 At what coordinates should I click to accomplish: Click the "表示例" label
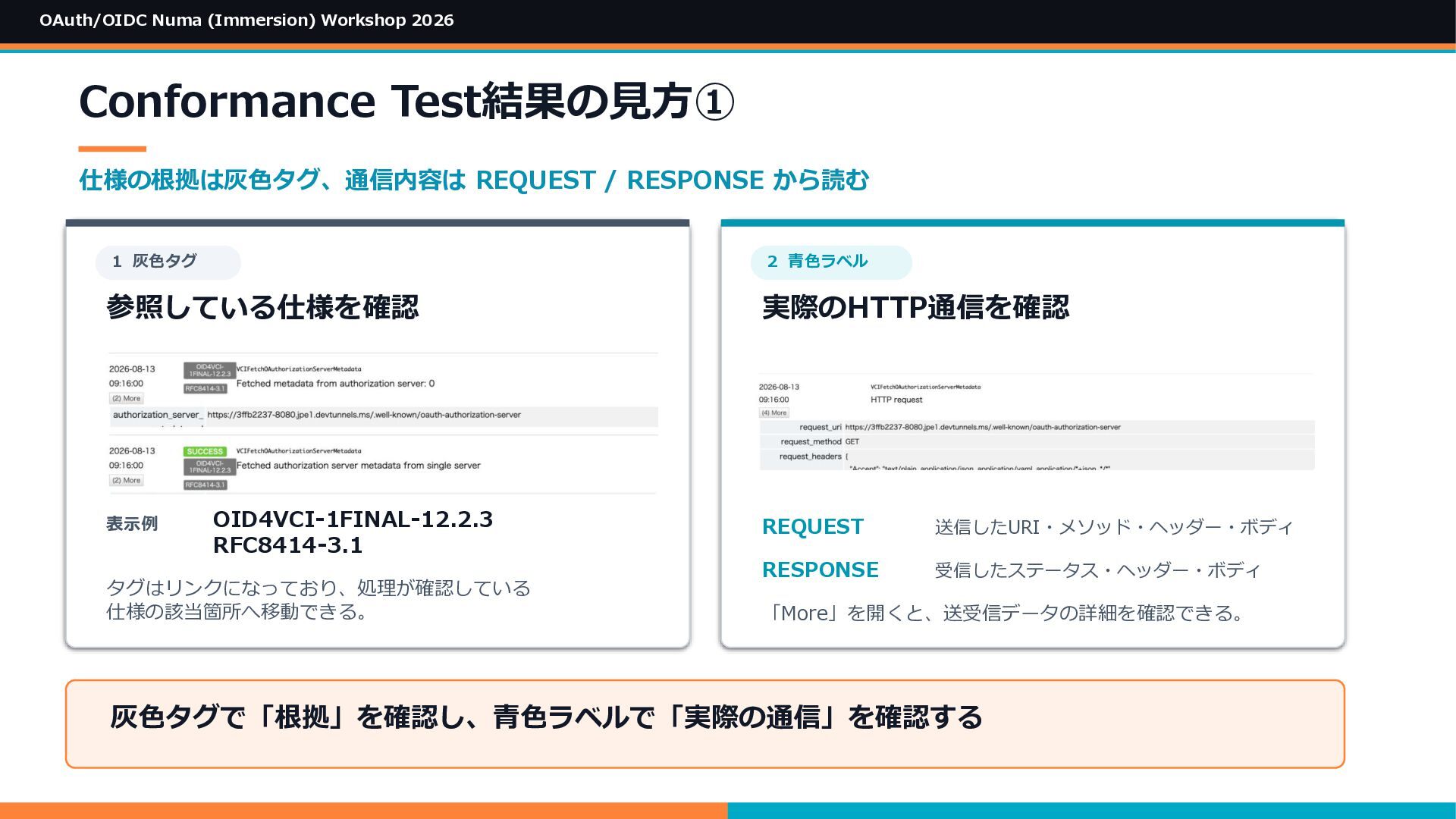pos(132,524)
